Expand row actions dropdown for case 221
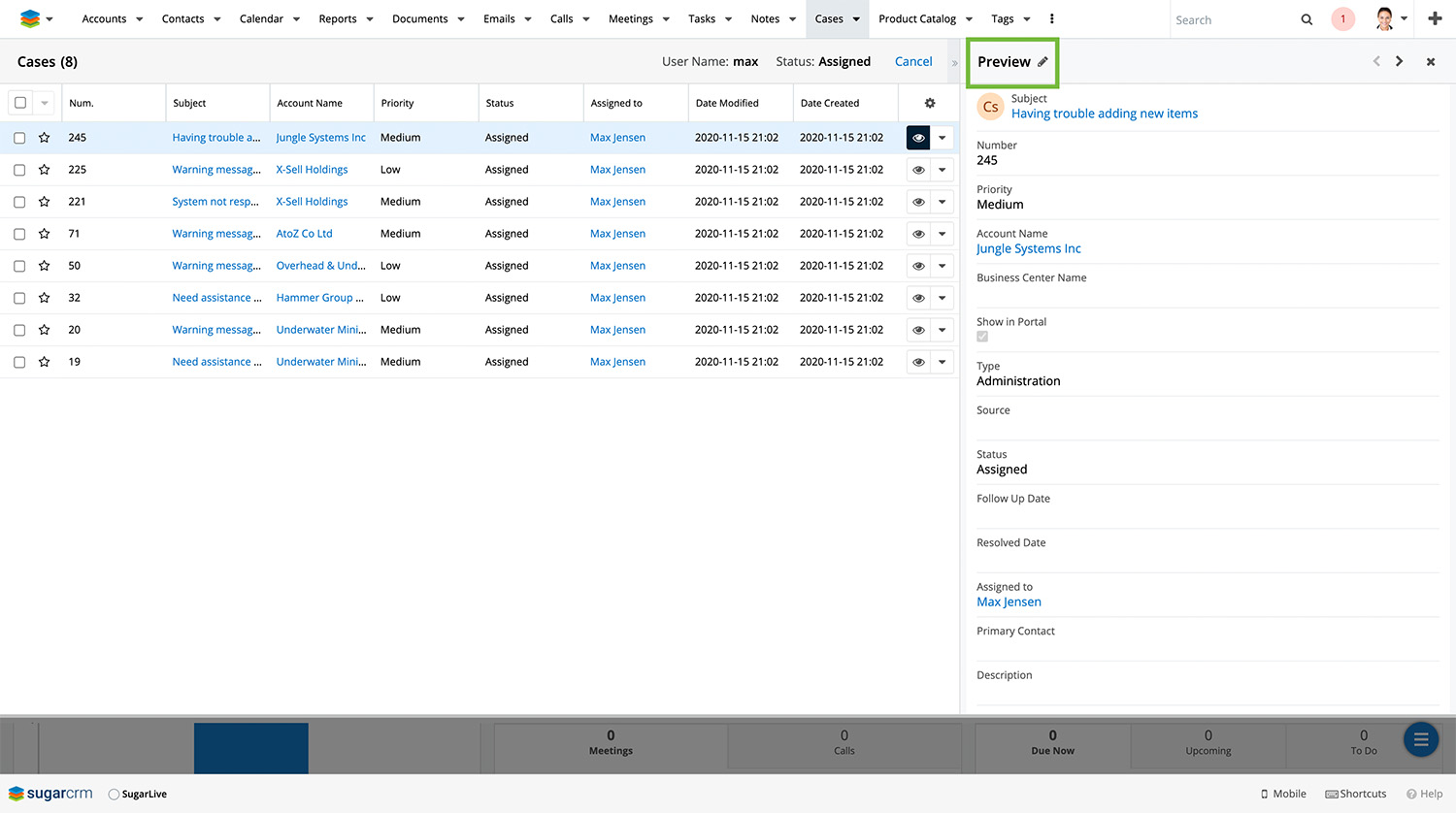Viewport: 1456px width, 813px height. (x=942, y=202)
